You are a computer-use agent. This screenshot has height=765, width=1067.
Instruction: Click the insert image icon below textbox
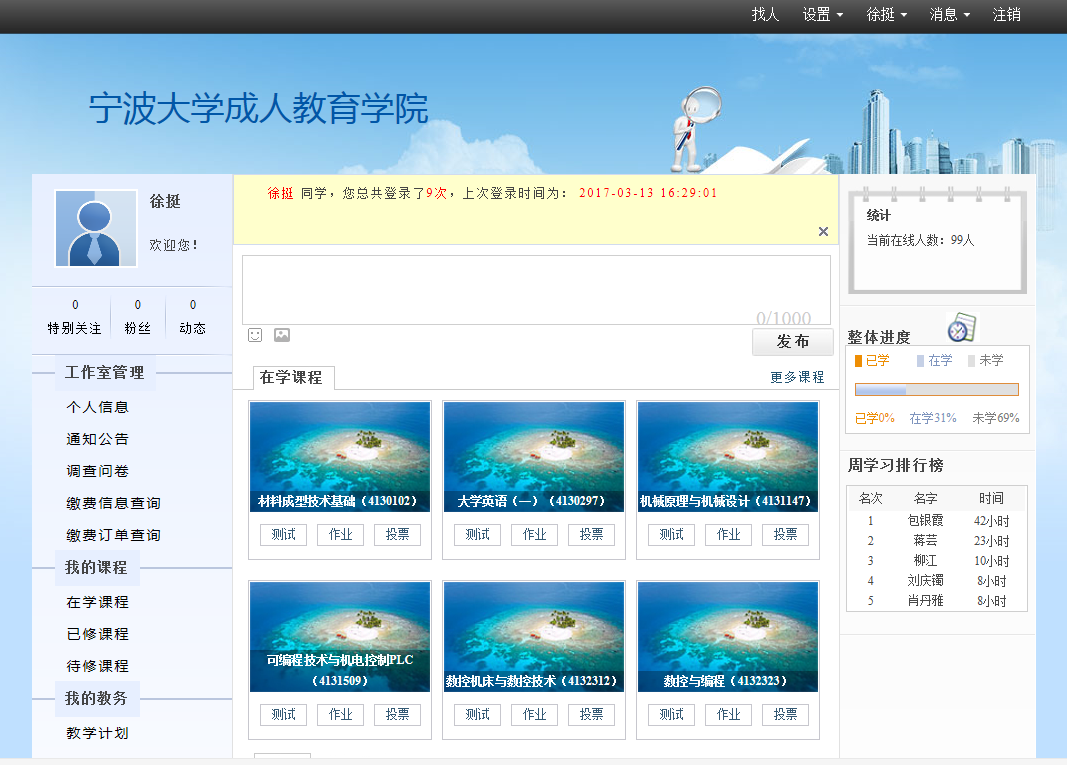pyautogui.click(x=282, y=335)
